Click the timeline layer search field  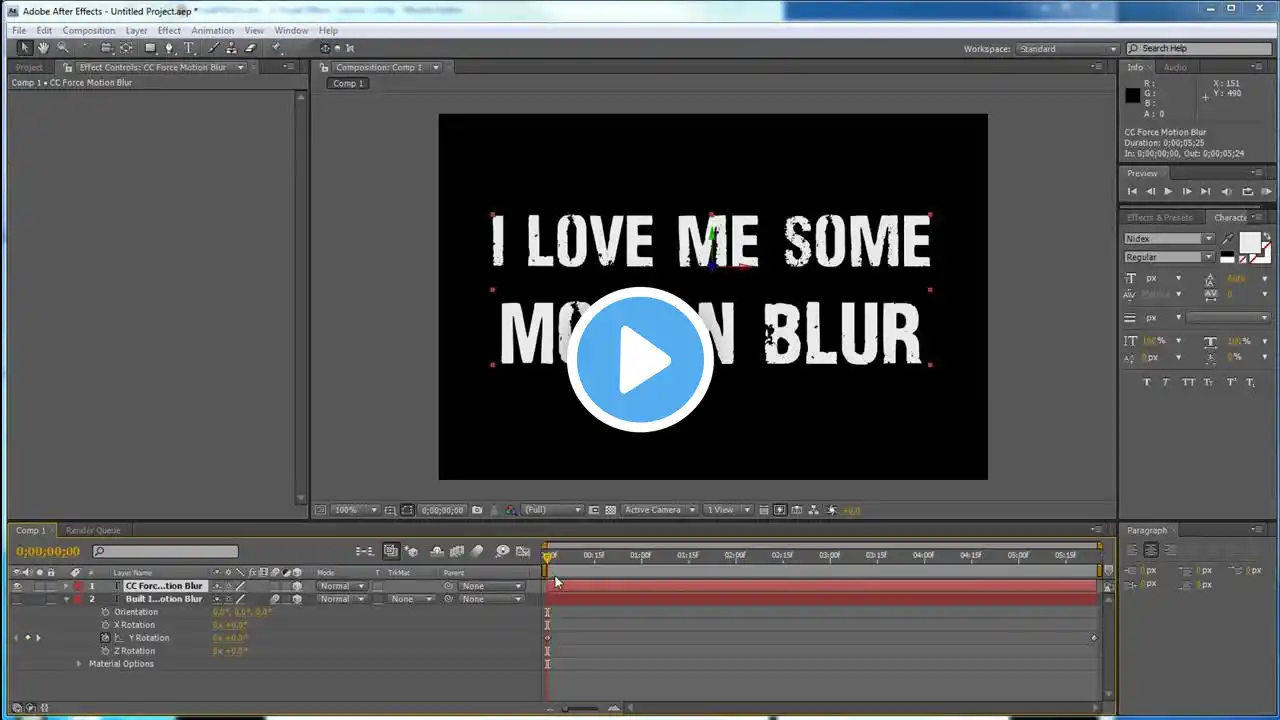tap(166, 551)
